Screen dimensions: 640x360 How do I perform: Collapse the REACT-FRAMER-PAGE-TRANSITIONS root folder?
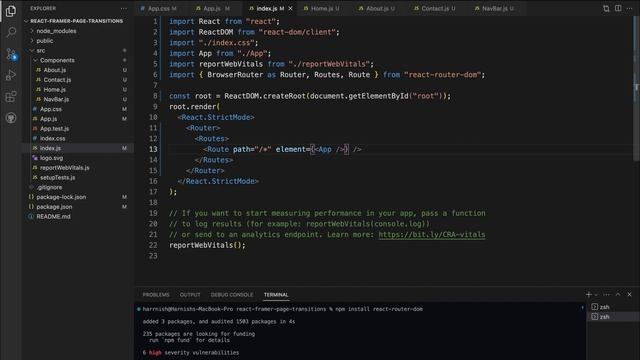point(77,21)
